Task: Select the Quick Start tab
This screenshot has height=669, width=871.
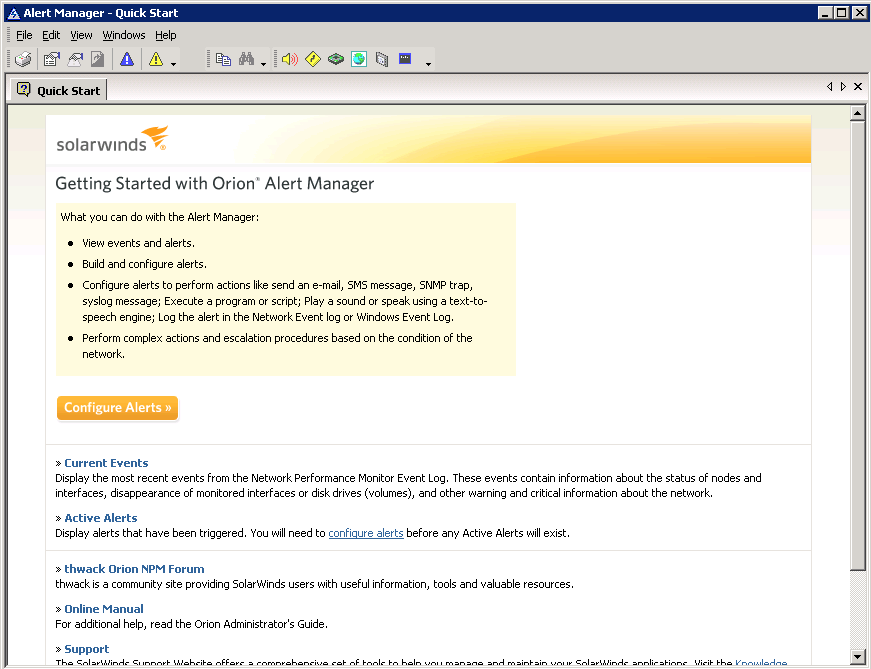Action: click(59, 90)
